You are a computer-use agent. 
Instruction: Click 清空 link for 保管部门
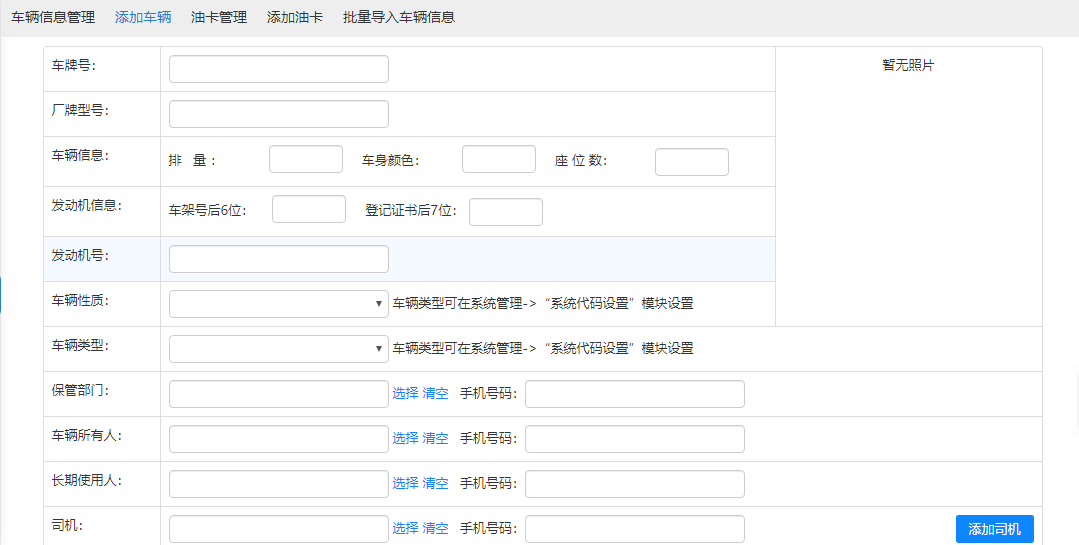(436, 394)
